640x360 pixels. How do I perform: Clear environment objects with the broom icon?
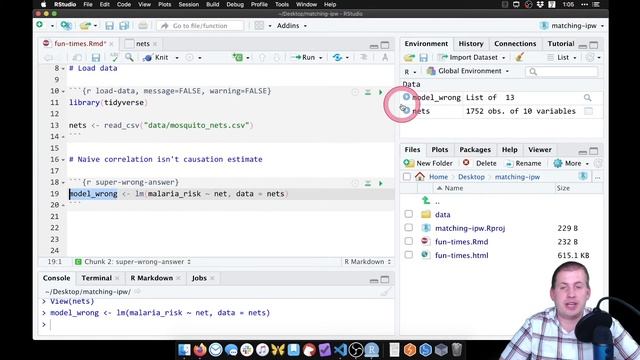coord(520,58)
